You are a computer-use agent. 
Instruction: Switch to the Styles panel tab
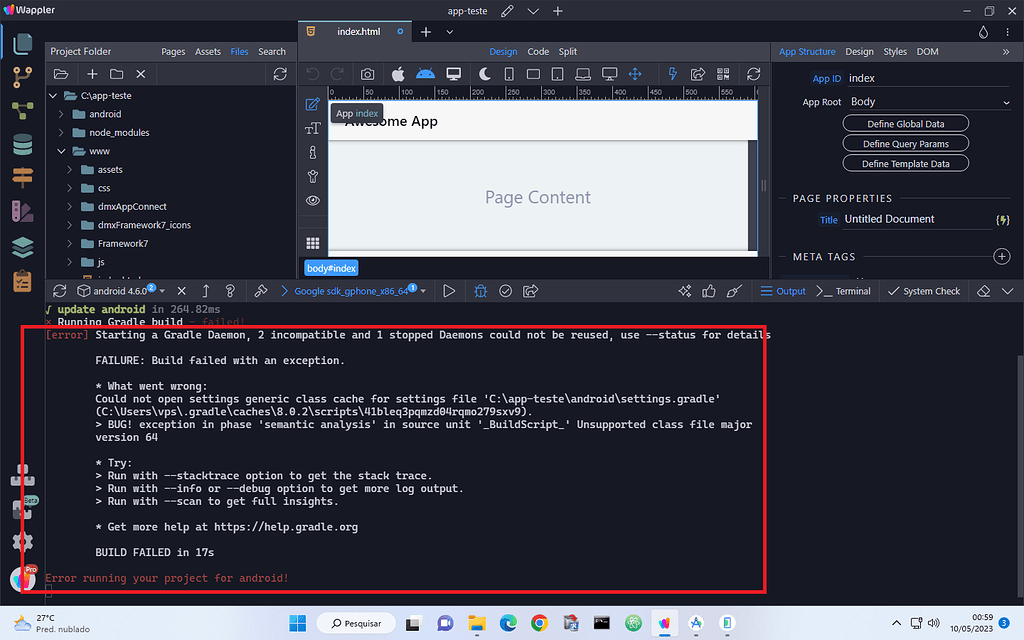point(895,52)
